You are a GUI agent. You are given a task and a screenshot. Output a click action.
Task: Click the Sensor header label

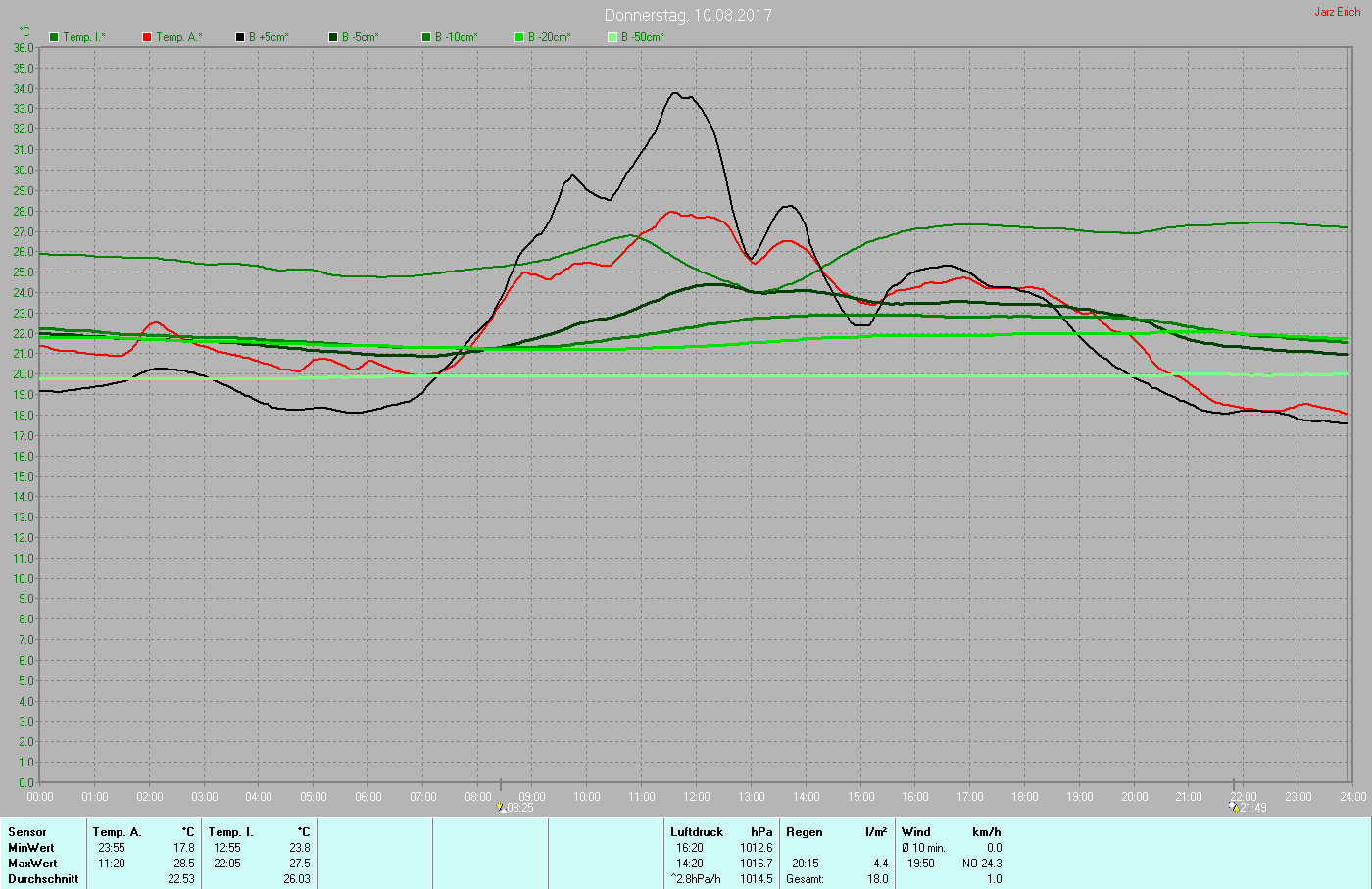click(27, 832)
